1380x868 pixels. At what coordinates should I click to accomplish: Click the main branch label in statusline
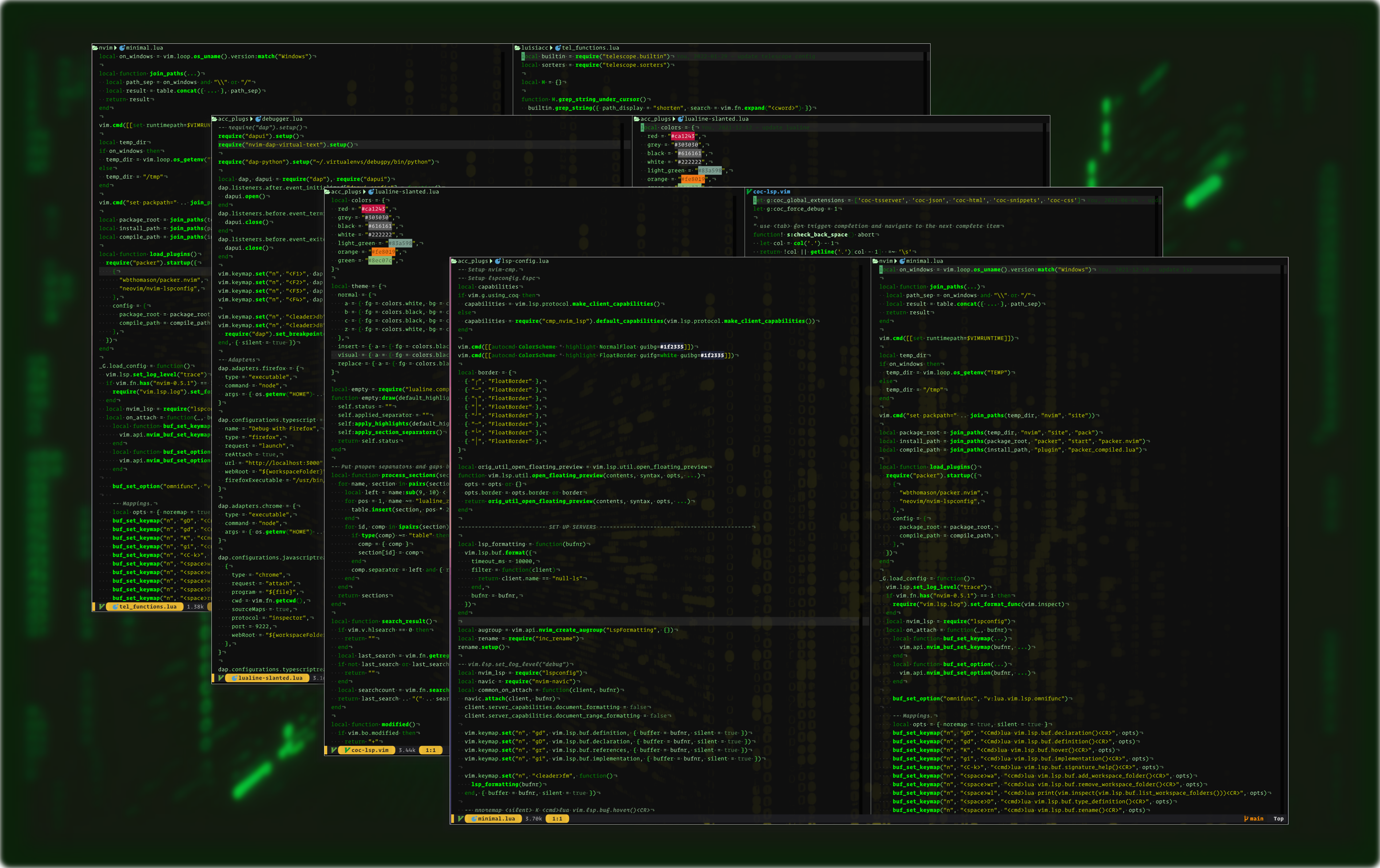point(1256,819)
